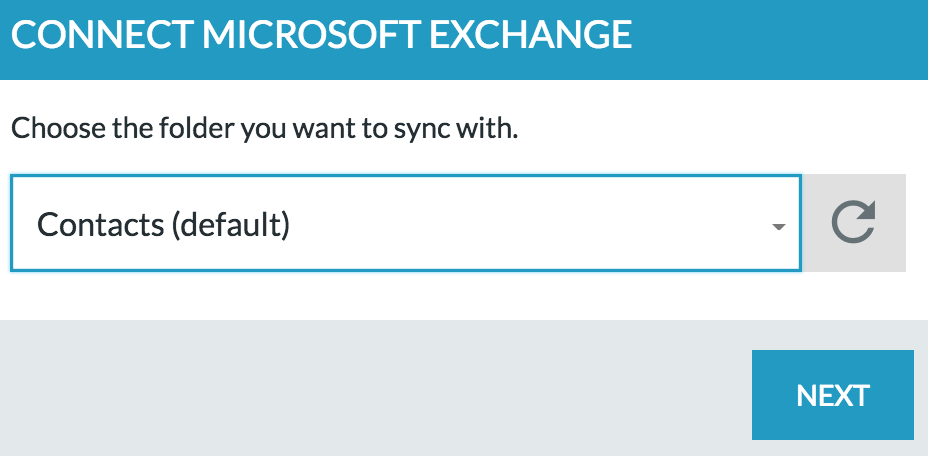
Task: Open the Contacts (default) folder dropdown
Action: 406,223
